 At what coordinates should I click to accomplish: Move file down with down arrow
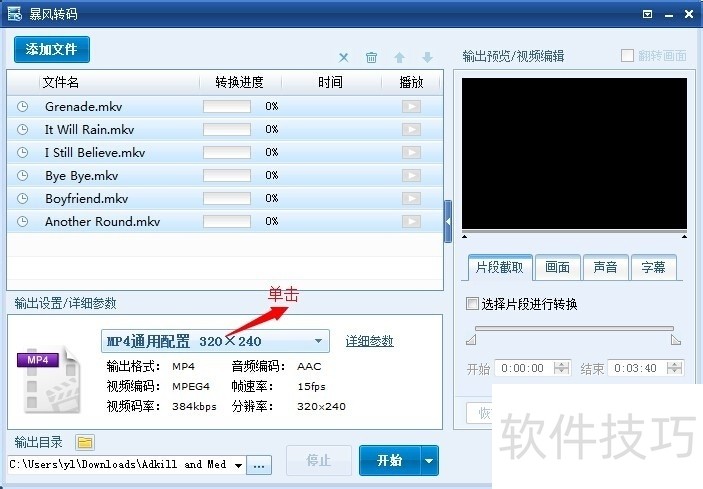(427, 57)
